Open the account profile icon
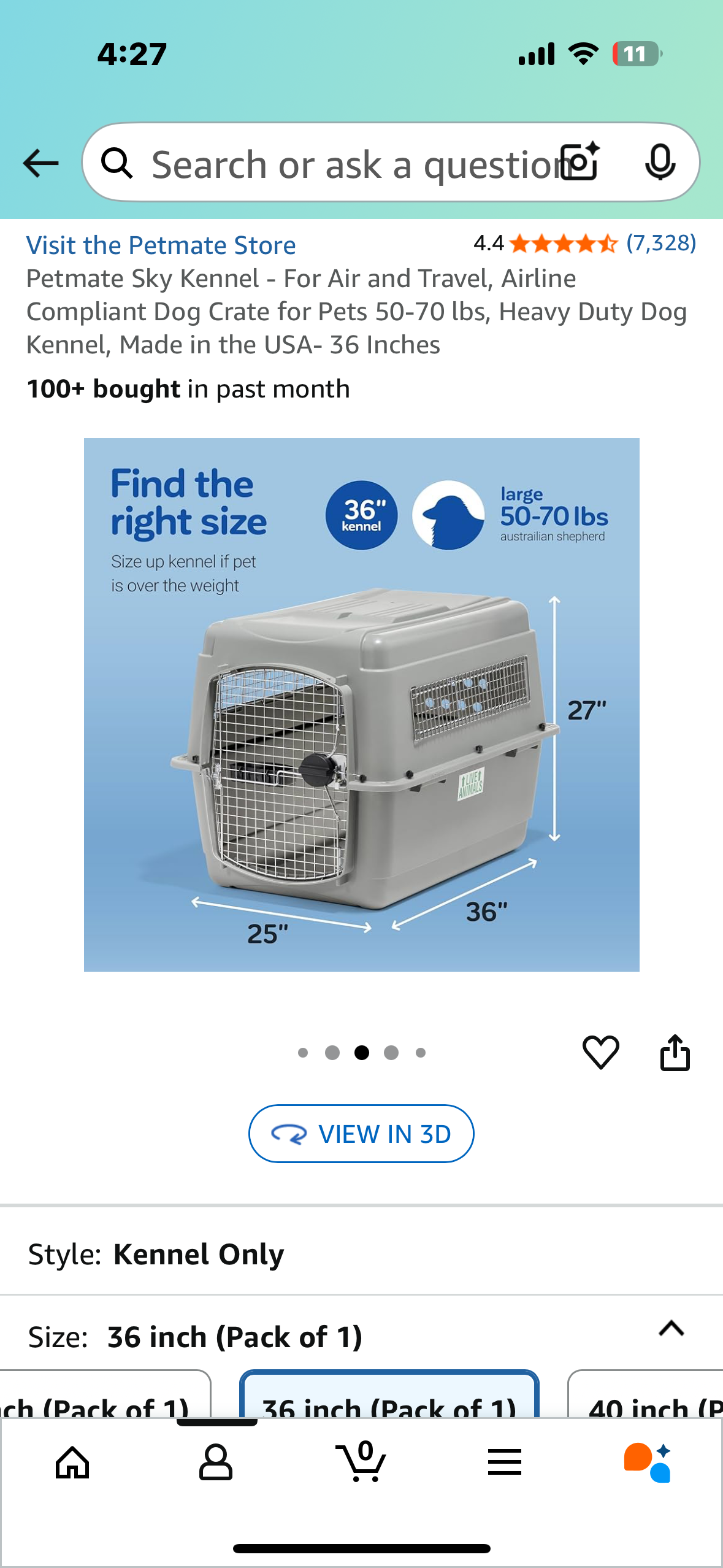723x1568 pixels. [216, 1462]
